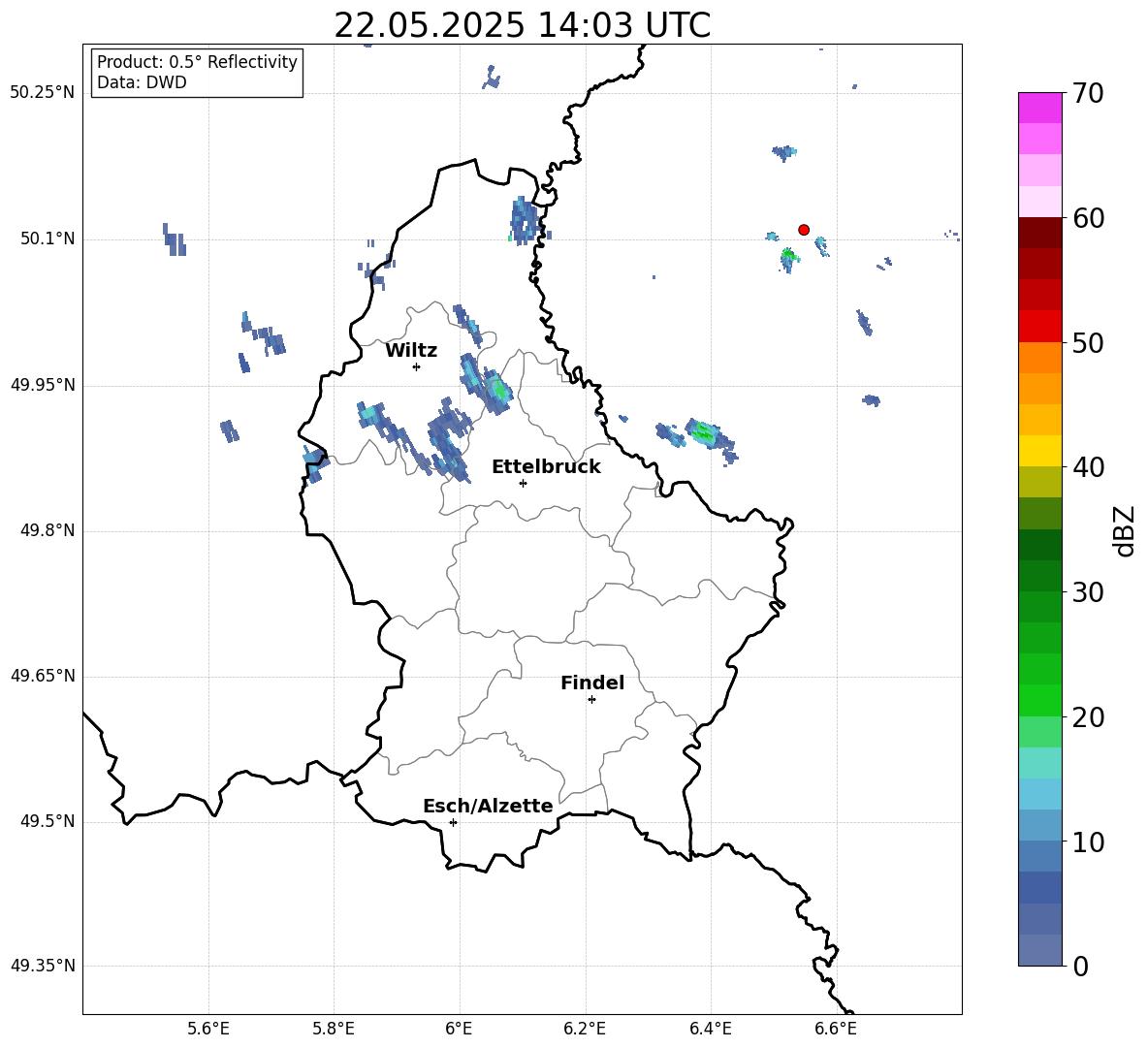
Task: Click the 6.4°E longitude label
Action: (710, 1029)
